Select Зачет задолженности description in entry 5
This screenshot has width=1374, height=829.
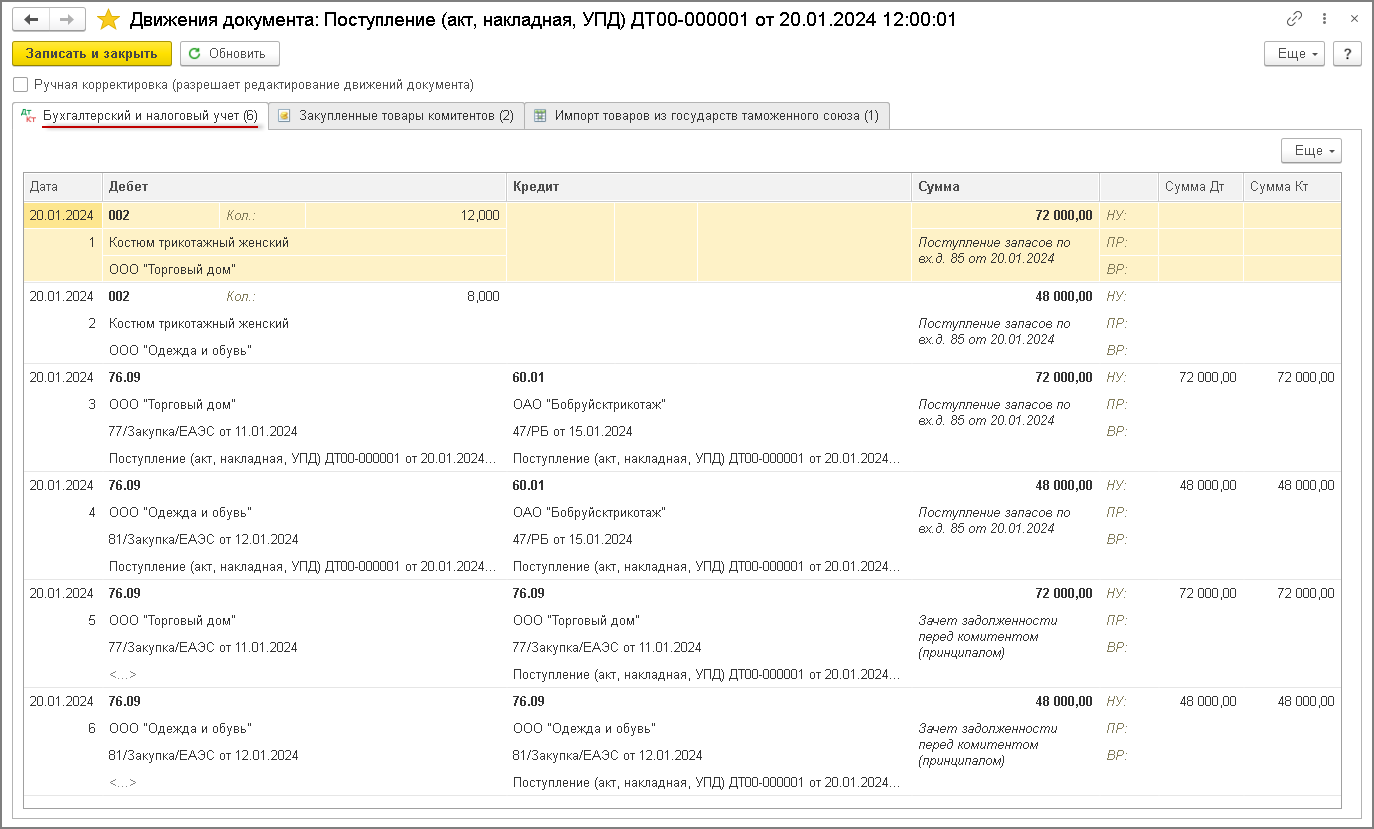(x=988, y=636)
